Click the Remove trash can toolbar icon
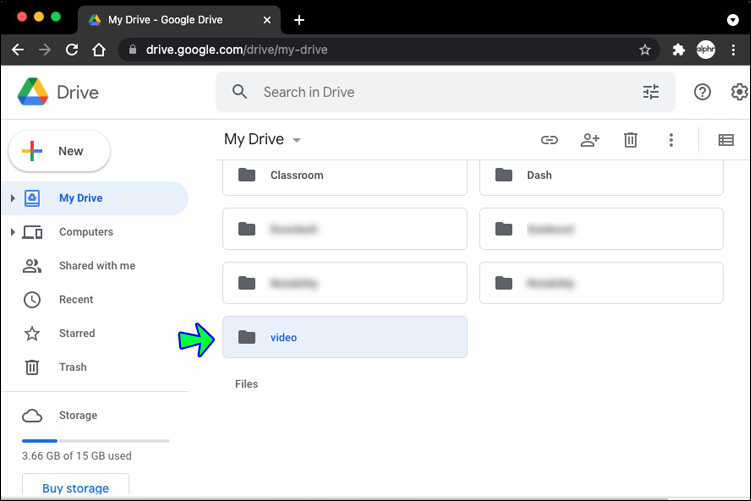 tap(630, 140)
